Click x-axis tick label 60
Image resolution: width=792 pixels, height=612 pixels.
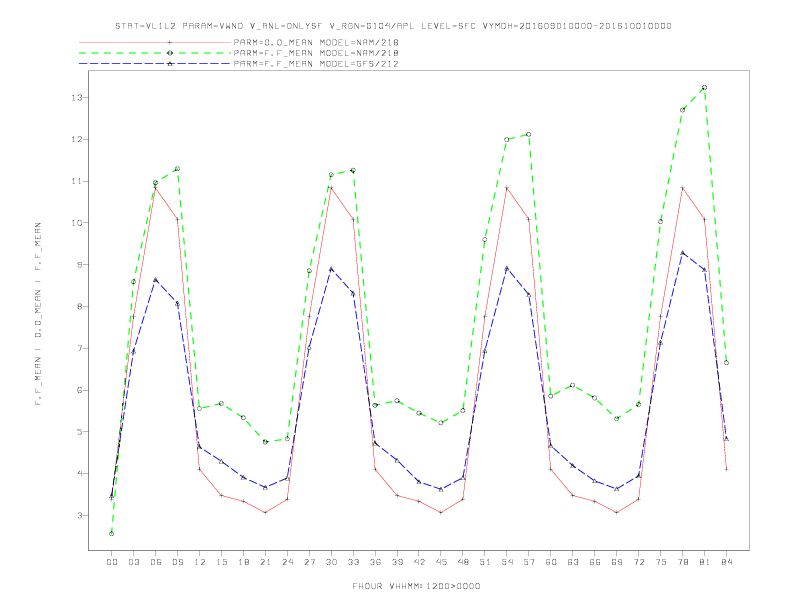point(551,562)
